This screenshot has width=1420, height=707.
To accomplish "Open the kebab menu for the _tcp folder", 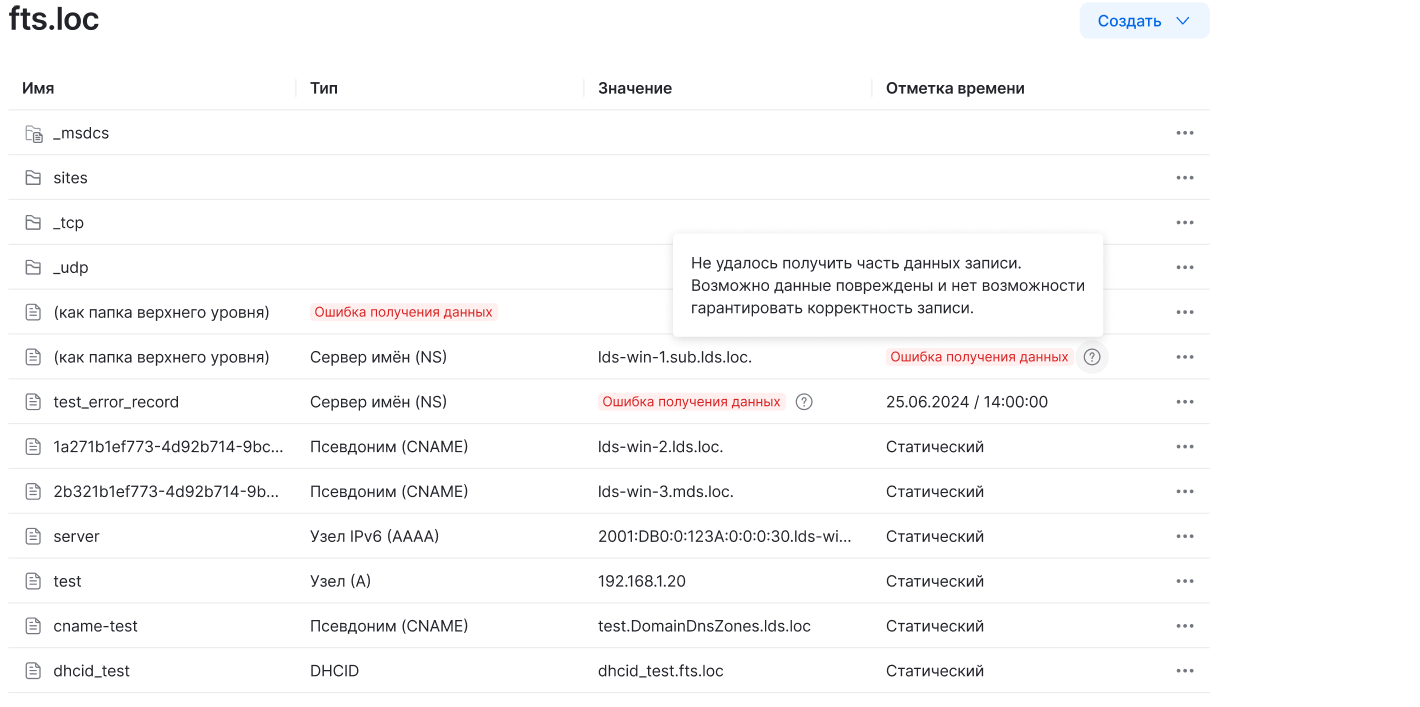I will (1184, 222).
